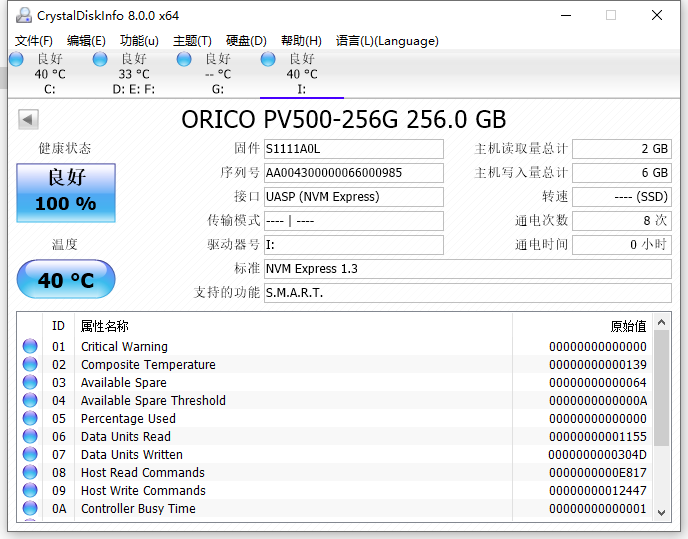
Task: Click the status orb for drive G:
Action: point(184,59)
